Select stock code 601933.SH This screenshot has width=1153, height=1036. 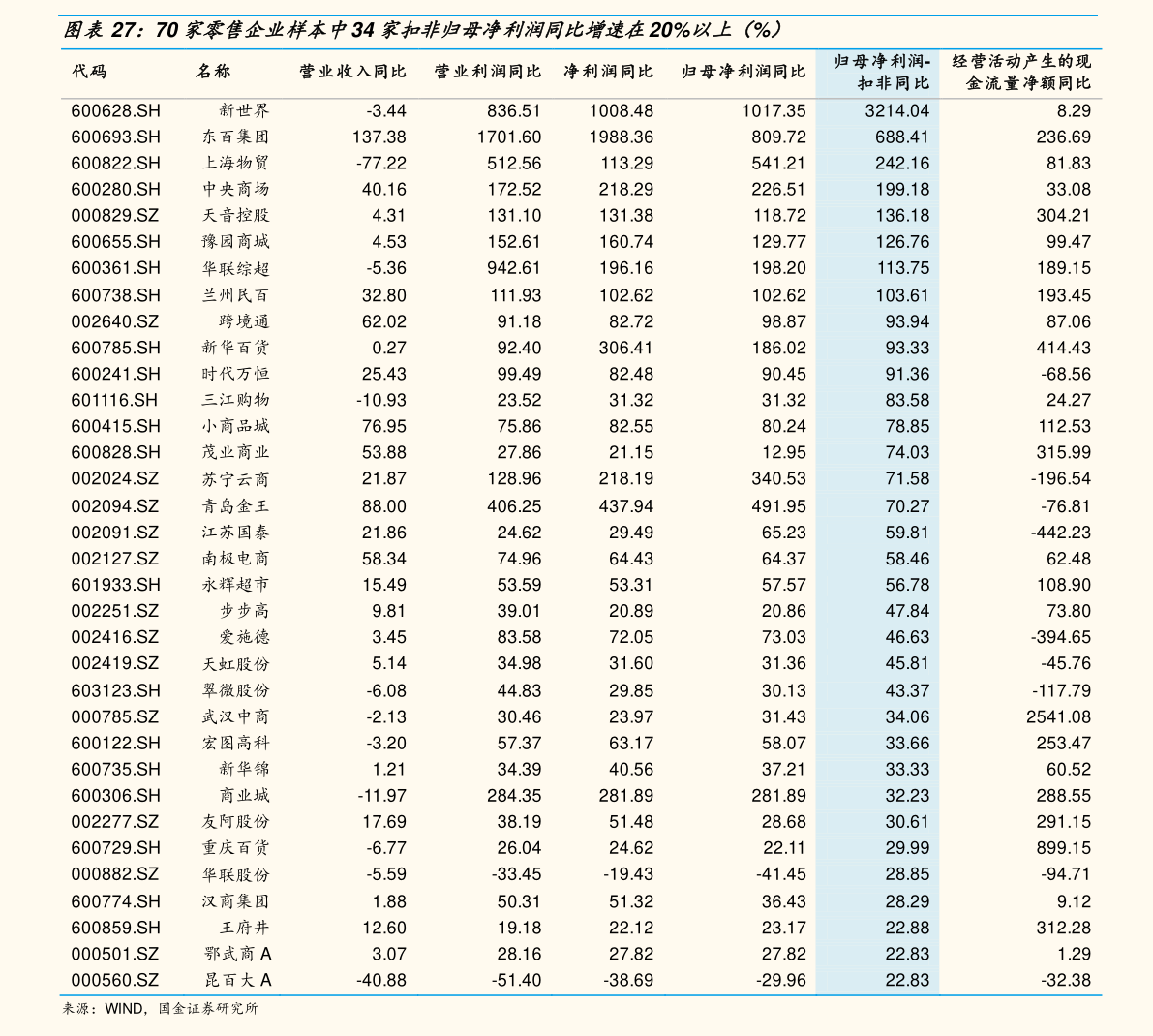pos(115,585)
